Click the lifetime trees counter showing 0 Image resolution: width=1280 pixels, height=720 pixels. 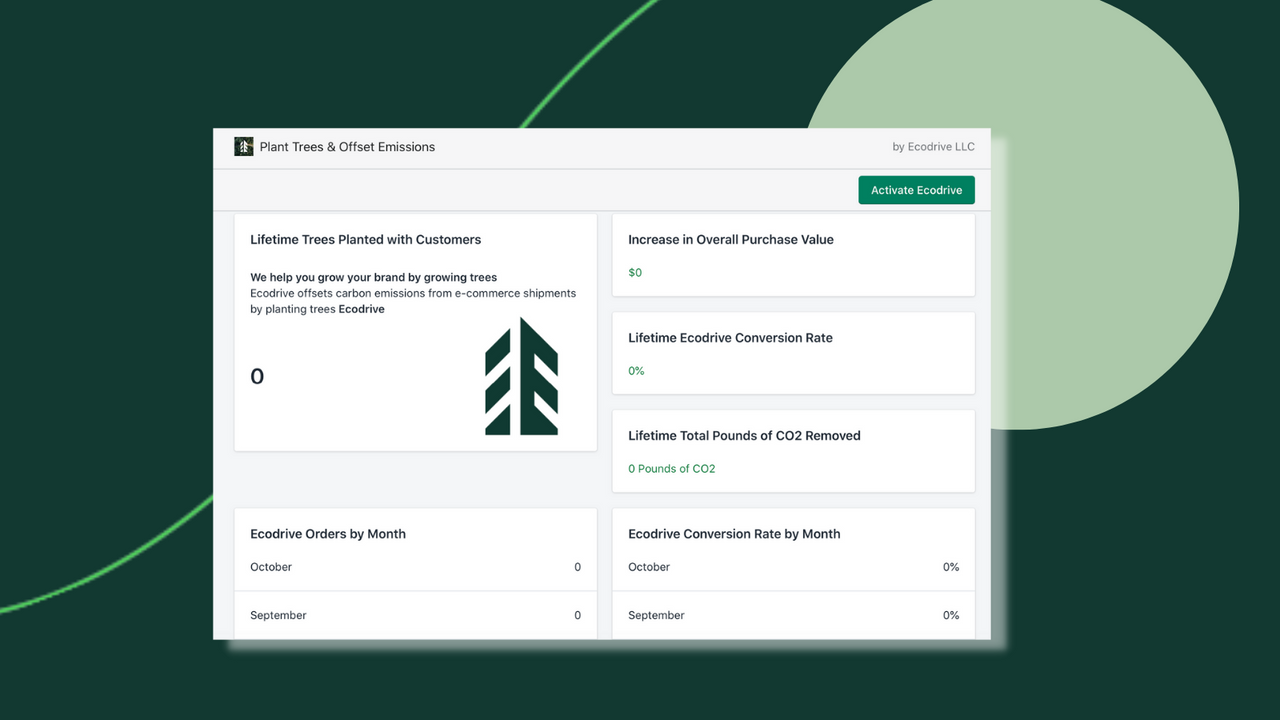point(256,376)
